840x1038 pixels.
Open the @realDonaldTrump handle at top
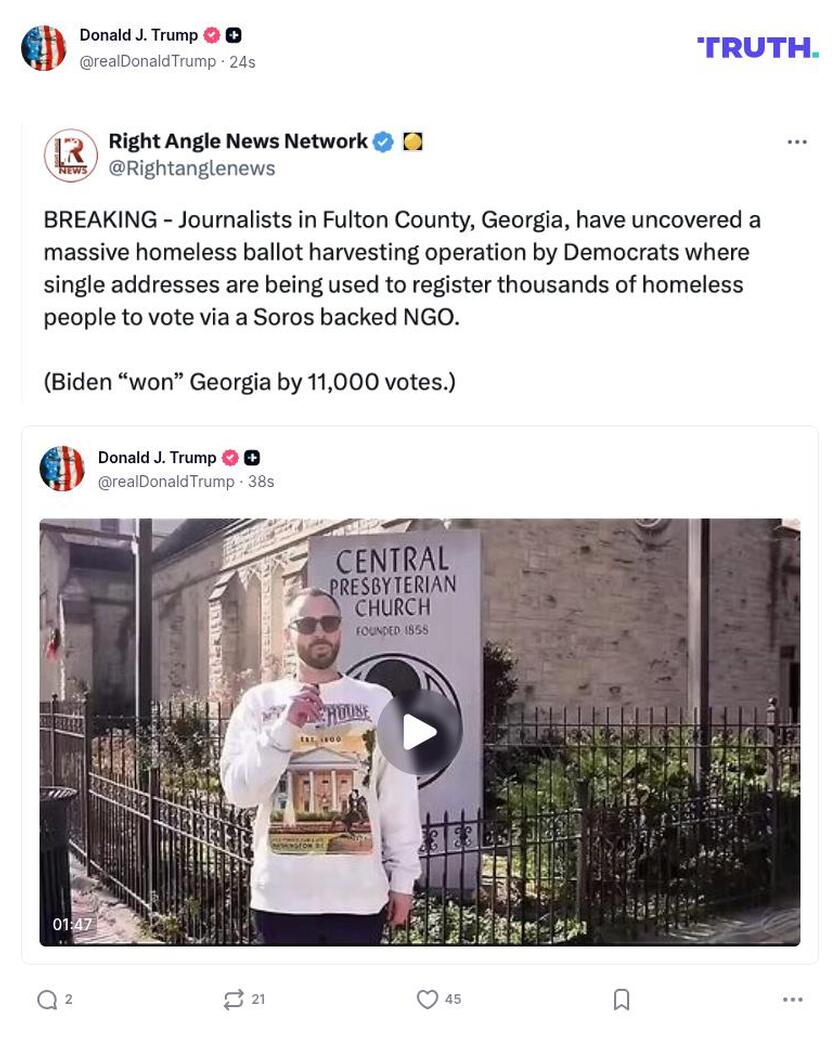tap(148, 62)
